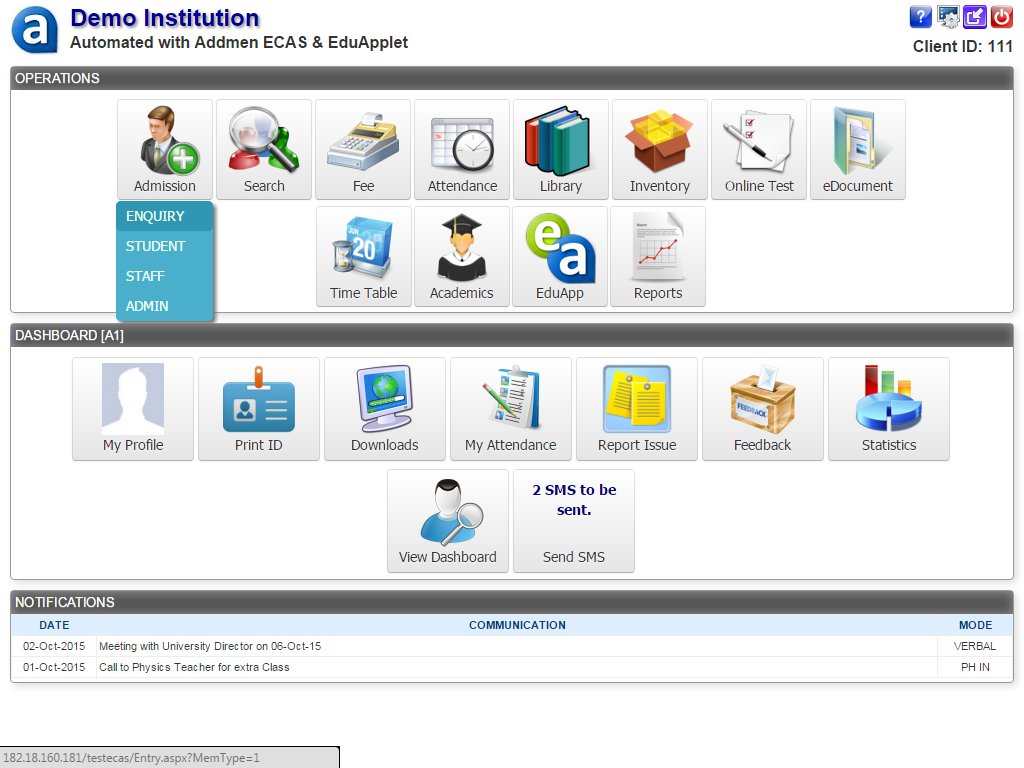The width and height of the screenshot is (1024, 768).
Task: Open the eDocument module
Action: click(857, 148)
